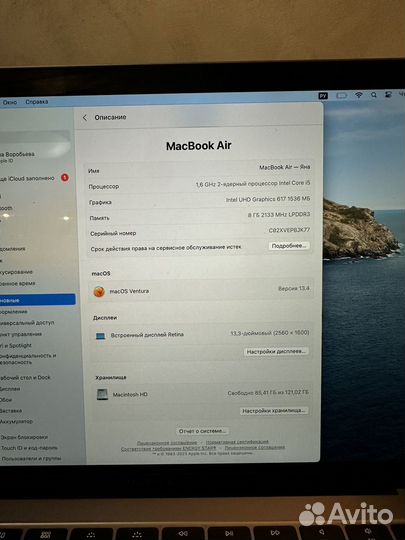This screenshot has width=405, height=540.
Task: Select Конфиденциальность и безопасность in sidebar
Action: pos(28,359)
